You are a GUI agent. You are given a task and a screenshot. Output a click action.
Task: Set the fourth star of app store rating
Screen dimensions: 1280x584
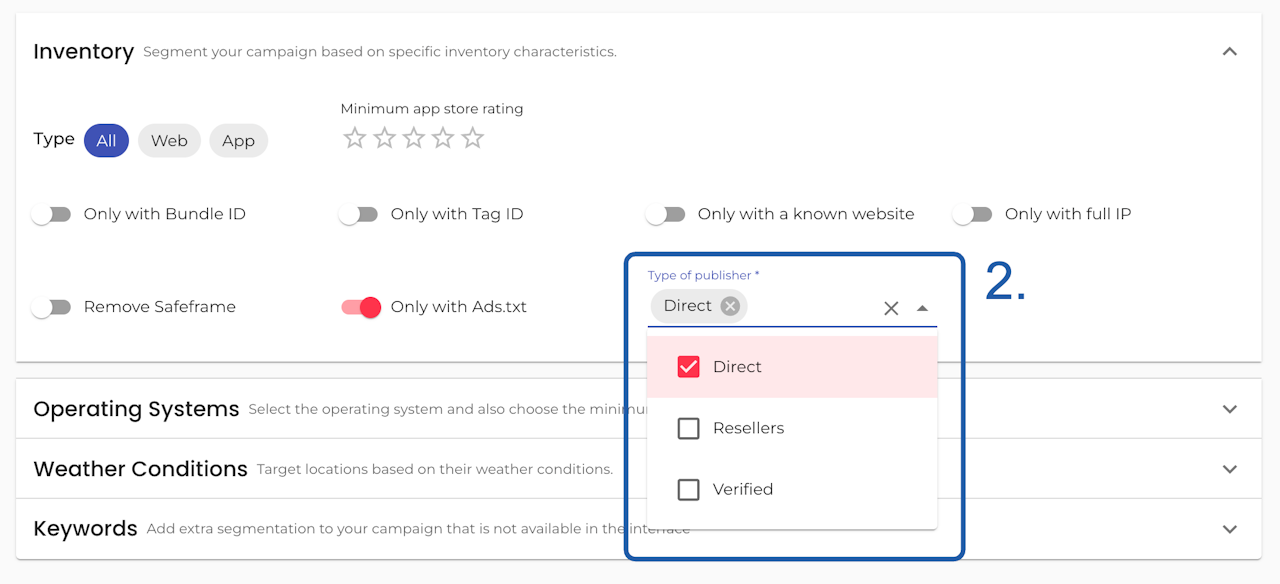[443, 139]
